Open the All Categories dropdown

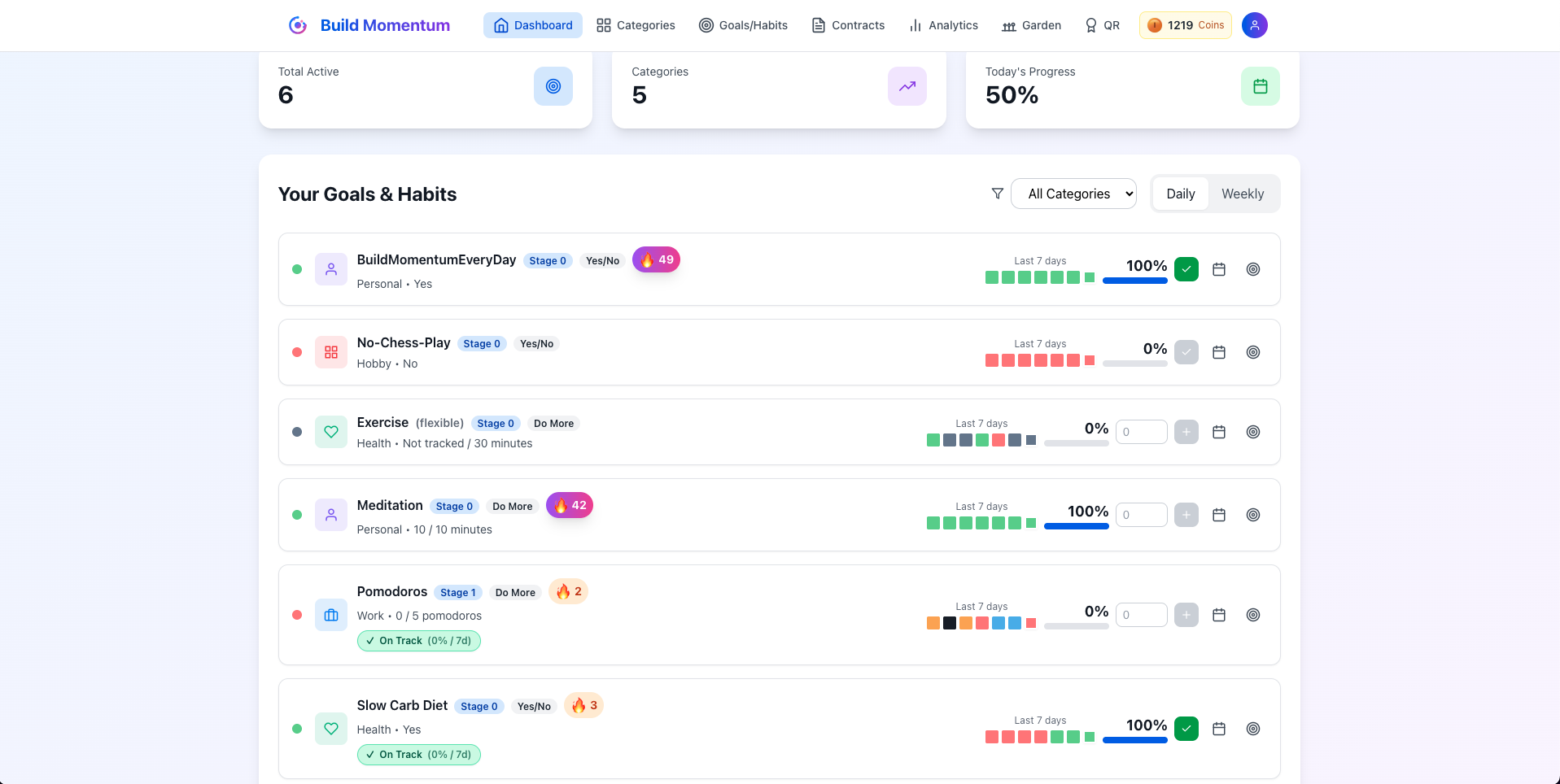coord(1073,194)
